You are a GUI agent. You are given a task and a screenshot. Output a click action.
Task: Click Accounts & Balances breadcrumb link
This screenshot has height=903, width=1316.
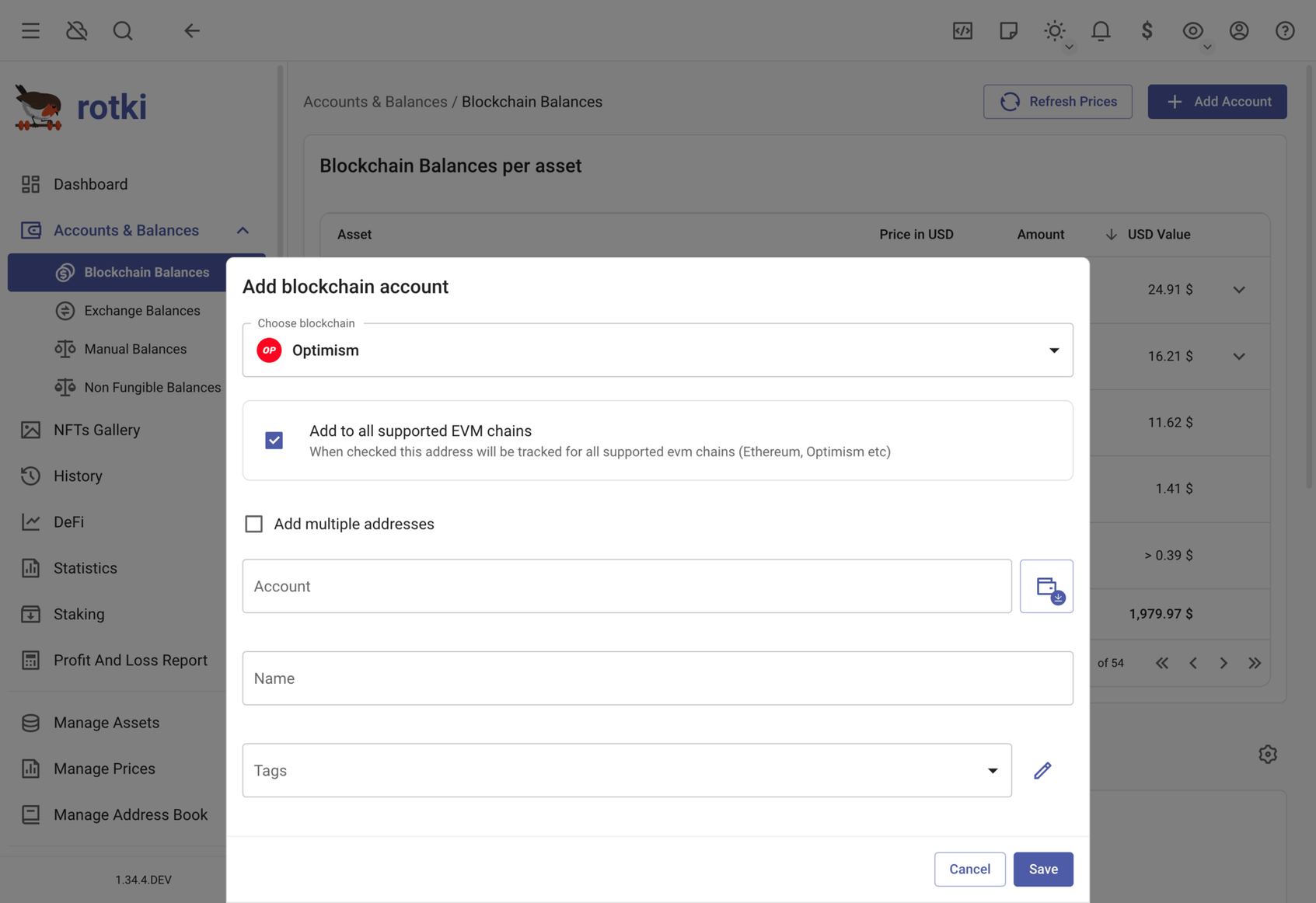(x=375, y=102)
